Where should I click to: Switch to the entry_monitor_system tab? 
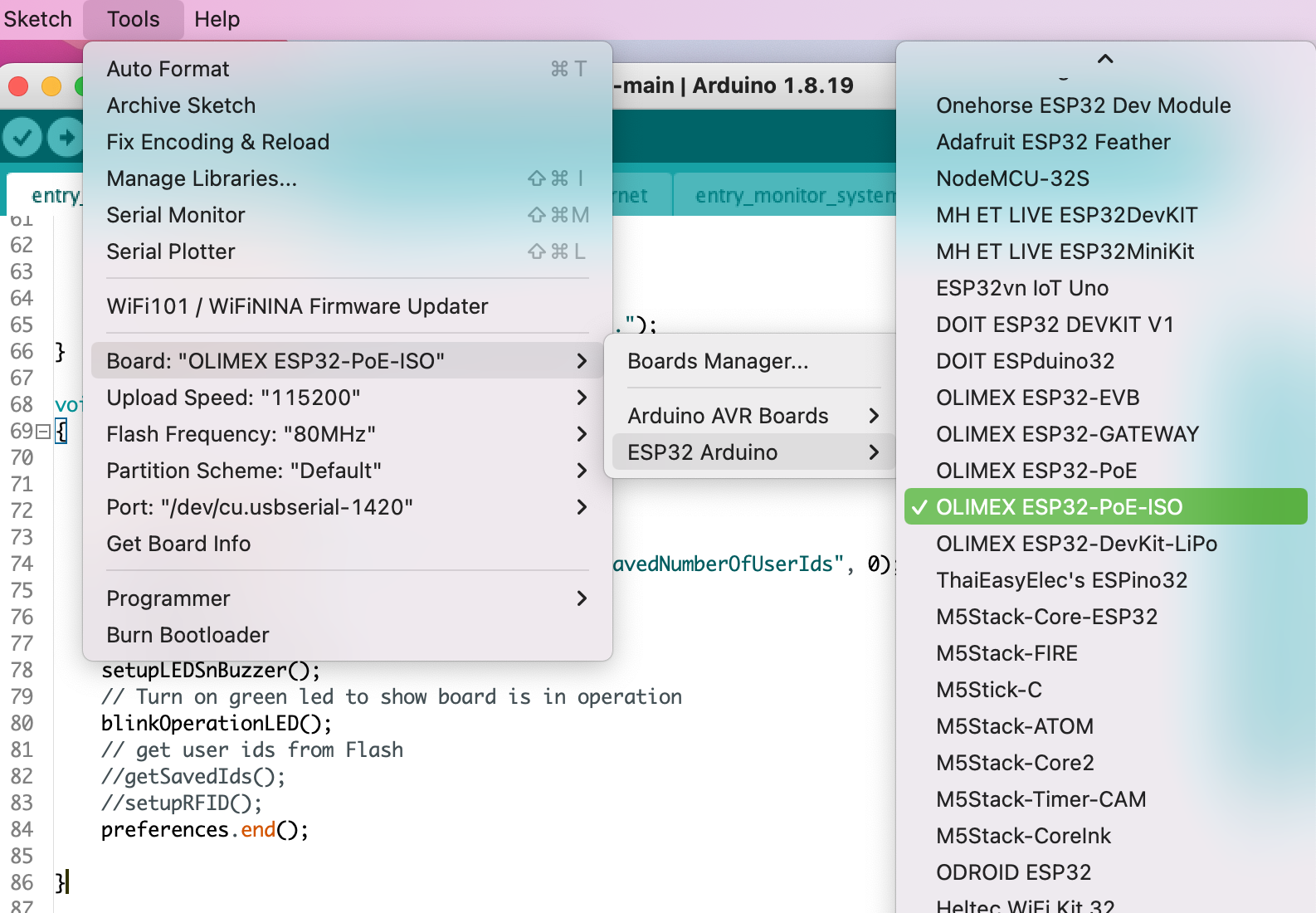[786, 195]
